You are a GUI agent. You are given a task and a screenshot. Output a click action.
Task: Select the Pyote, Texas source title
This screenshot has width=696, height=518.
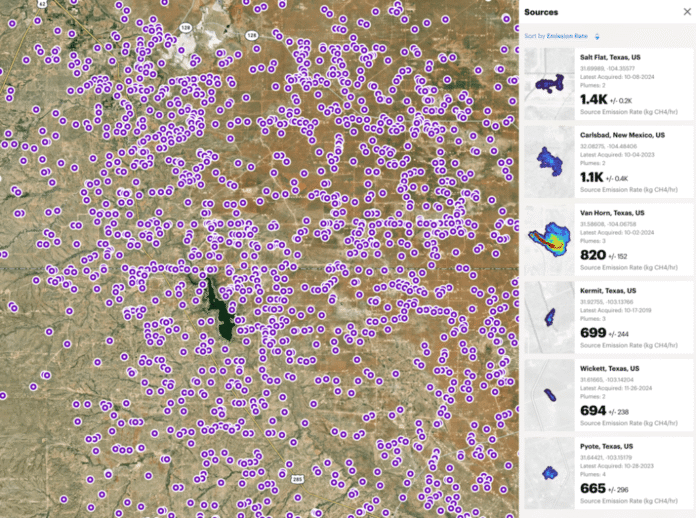[605, 445]
